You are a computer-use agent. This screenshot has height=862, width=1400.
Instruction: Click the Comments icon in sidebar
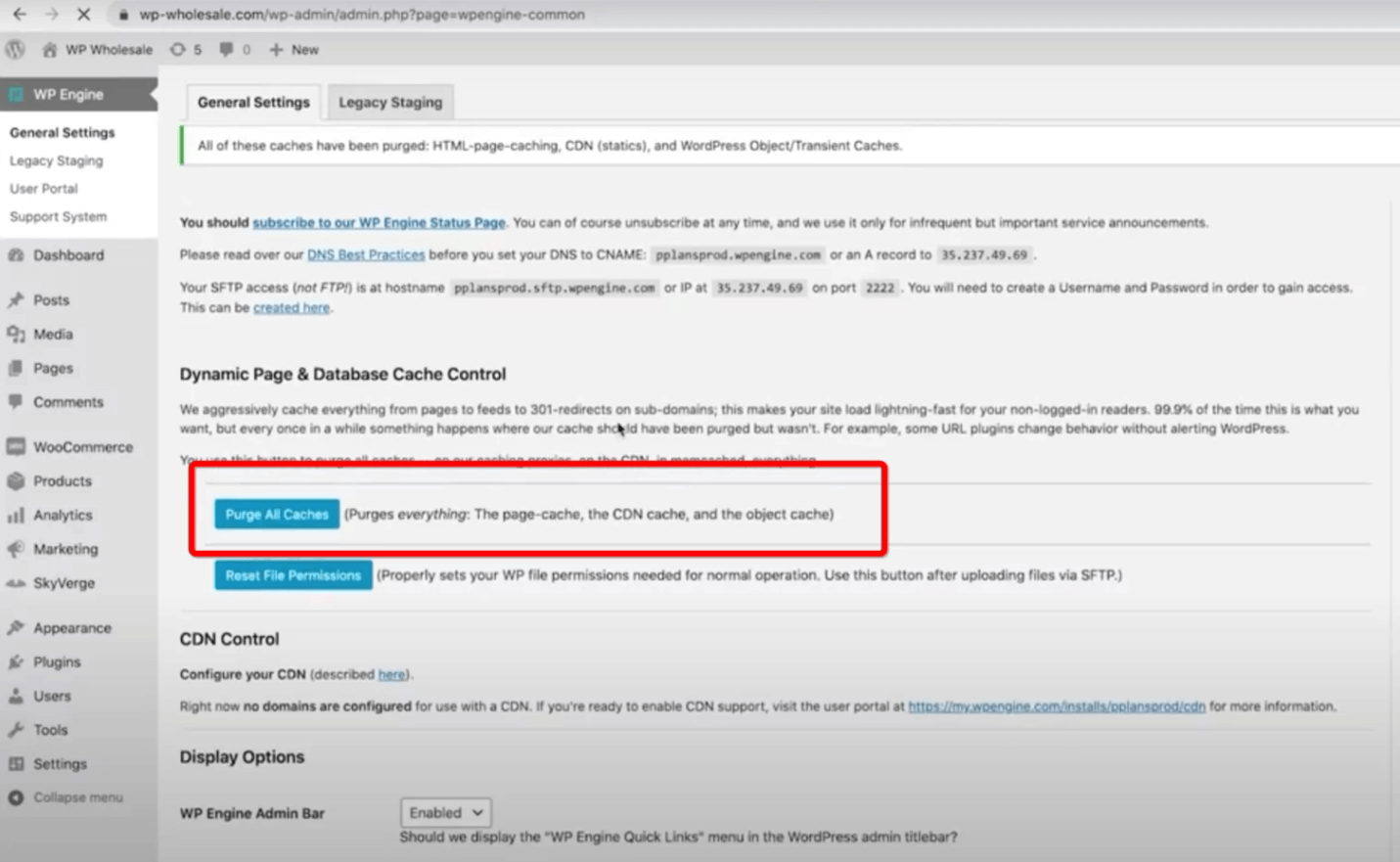(x=16, y=402)
